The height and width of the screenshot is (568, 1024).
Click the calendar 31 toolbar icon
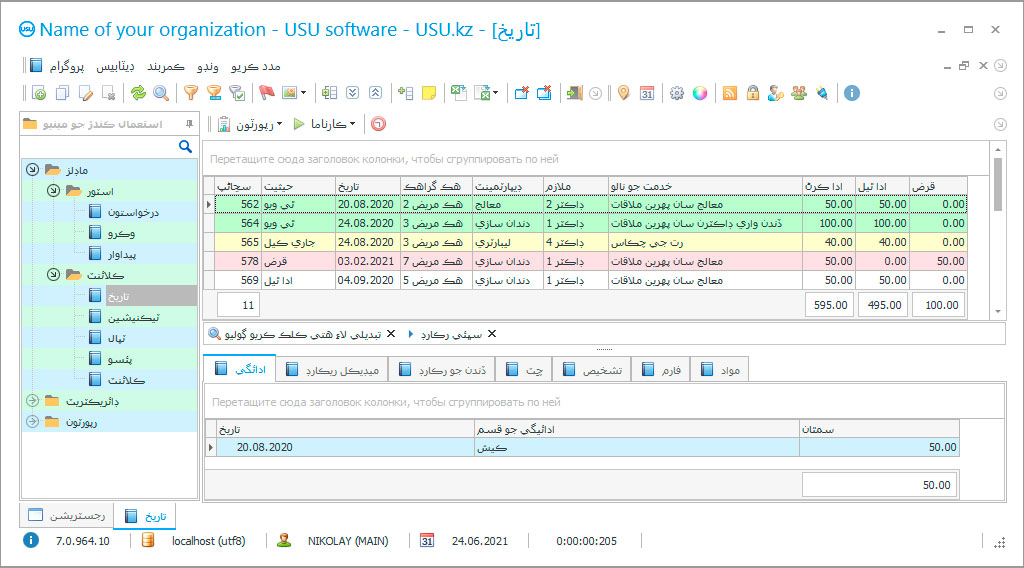tap(647, 93)
